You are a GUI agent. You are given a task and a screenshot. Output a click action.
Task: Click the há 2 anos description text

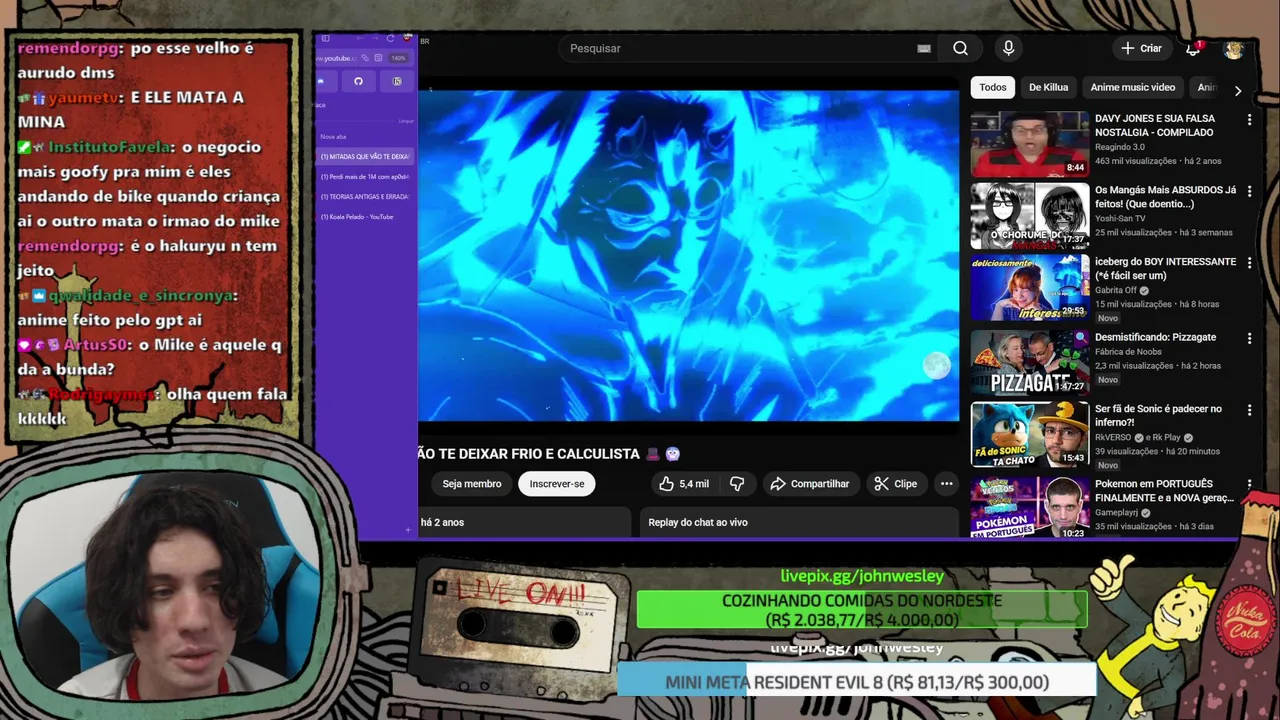pyautogui.click(x=442, y=522)
